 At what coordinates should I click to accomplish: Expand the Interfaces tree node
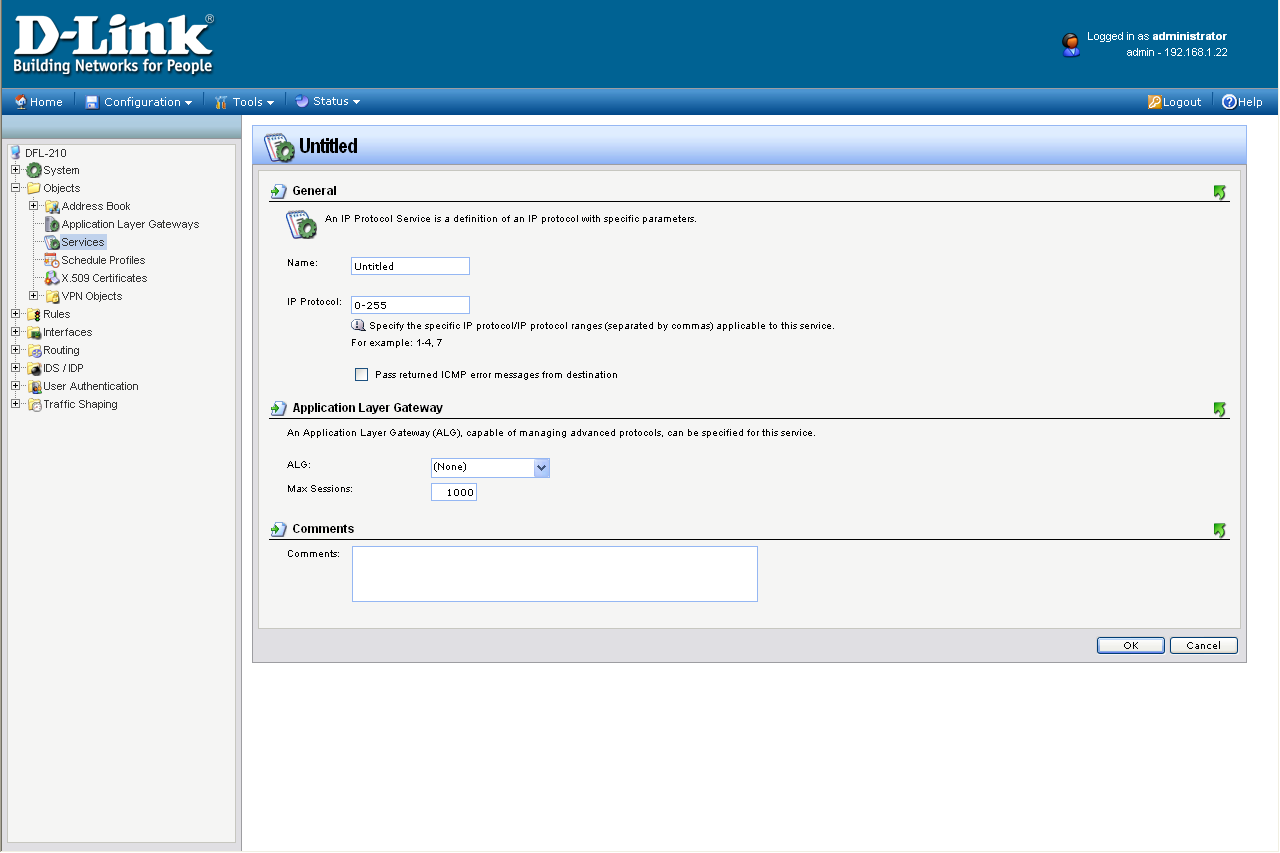[16, 332]
